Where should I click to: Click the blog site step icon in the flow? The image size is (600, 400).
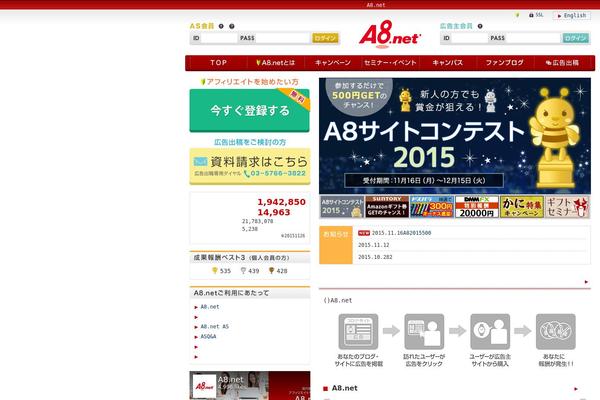[x=358, y=331]
